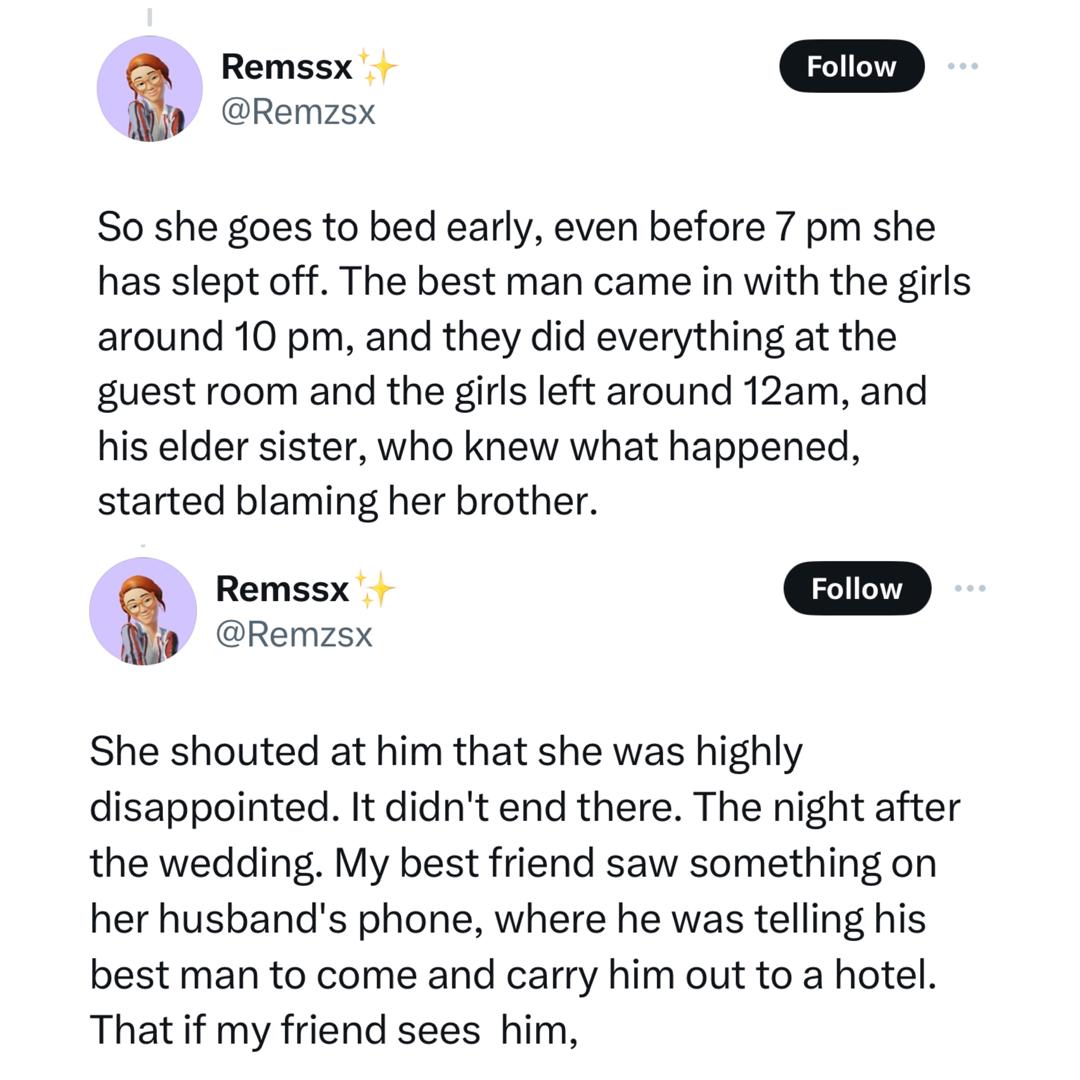Follow Remssx from the first tweet

[850, 66]
